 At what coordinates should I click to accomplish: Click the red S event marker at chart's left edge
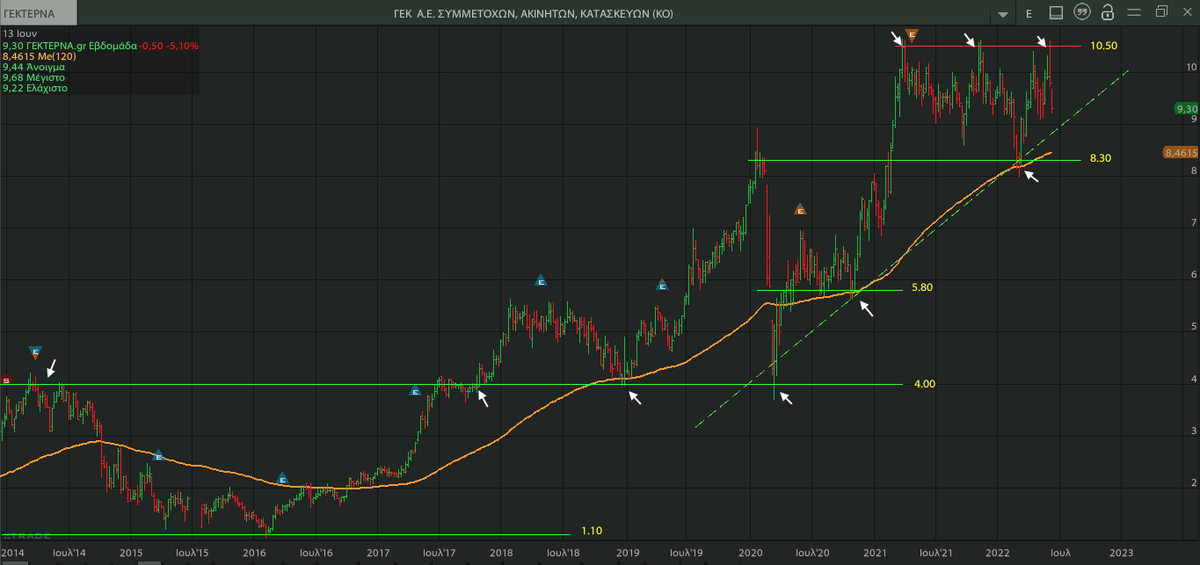click(x=5, y=380)
